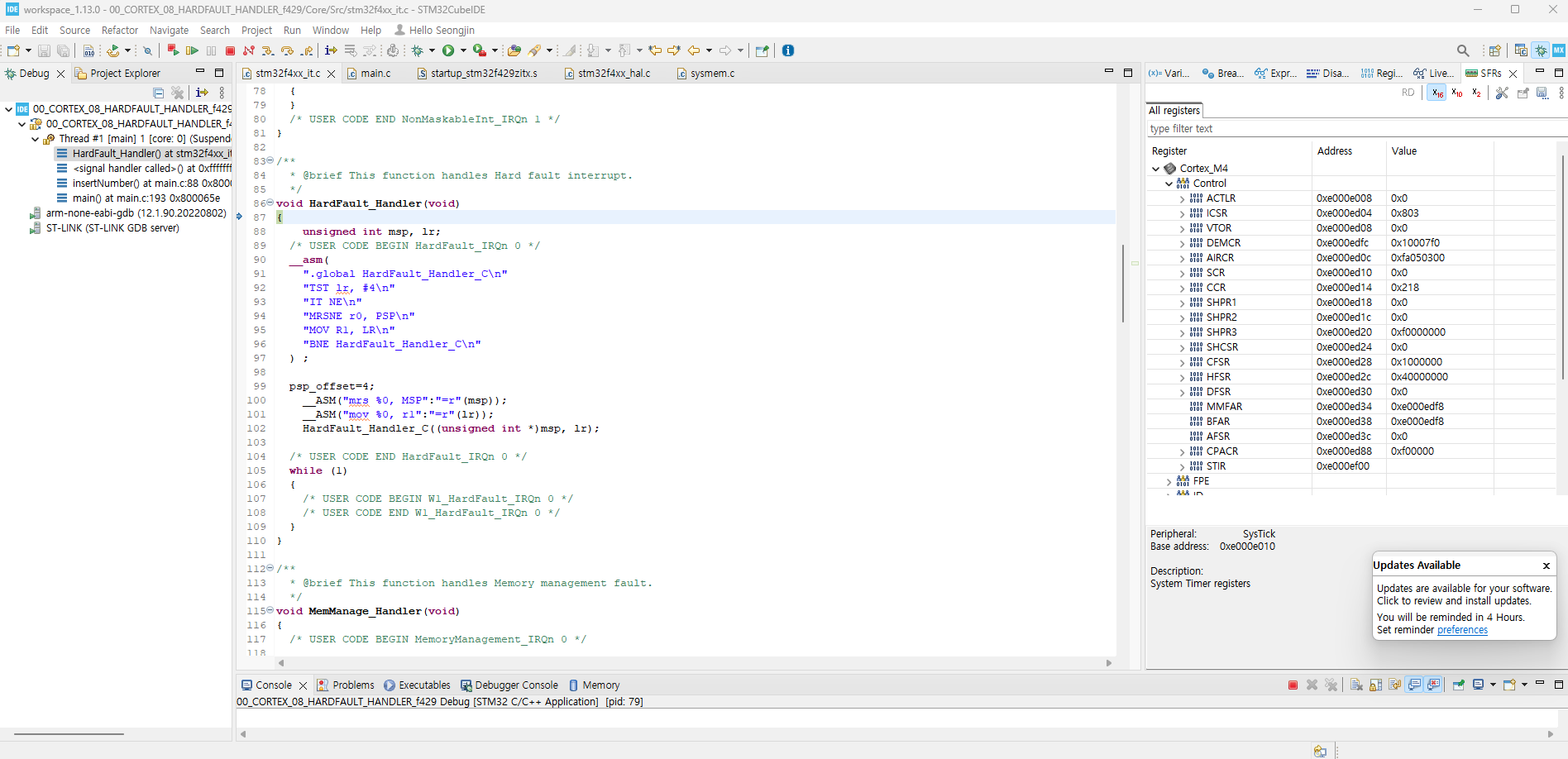
Task: Open the Open Console dropdown arrow
Action: (x=1524, y=685)
